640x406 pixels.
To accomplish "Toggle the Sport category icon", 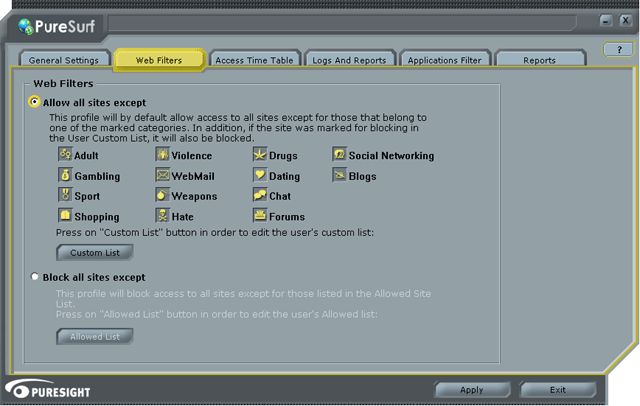I will tap(65, 195).
